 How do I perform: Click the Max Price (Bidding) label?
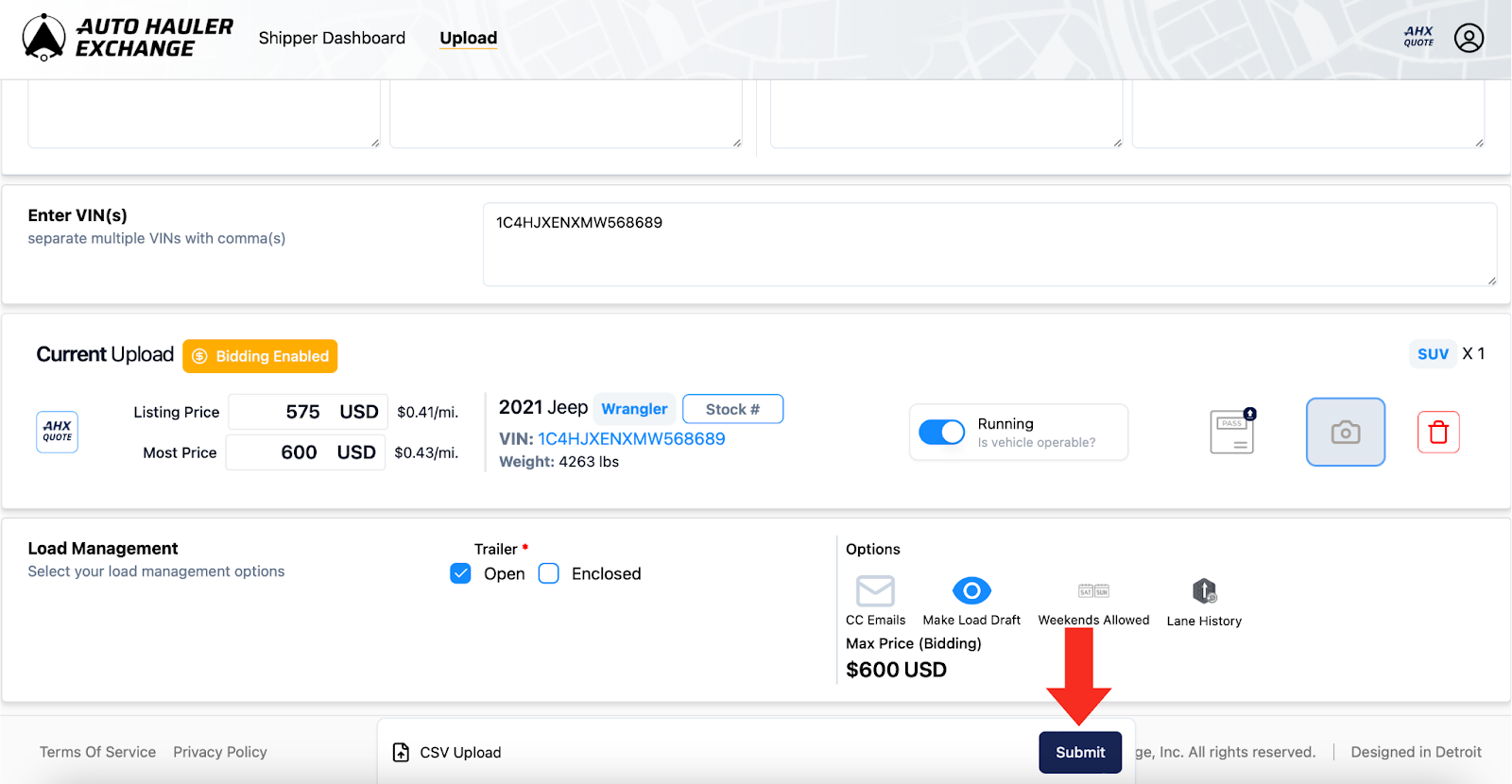914,643
